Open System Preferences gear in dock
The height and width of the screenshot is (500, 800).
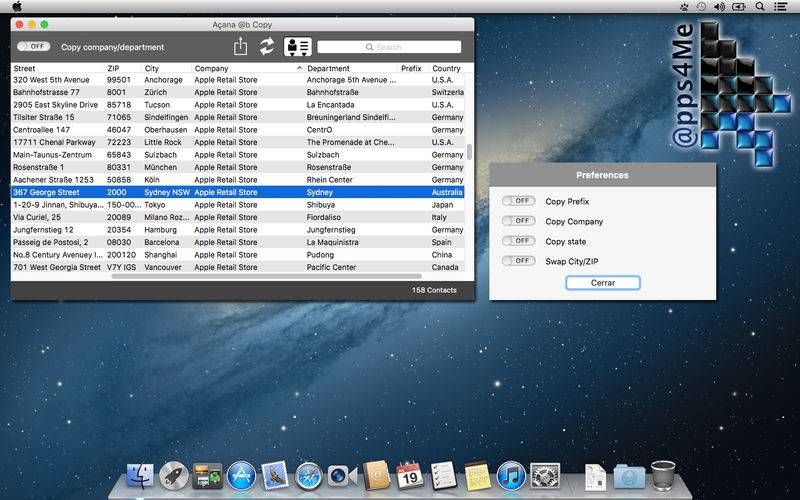[x=545, y=477]
